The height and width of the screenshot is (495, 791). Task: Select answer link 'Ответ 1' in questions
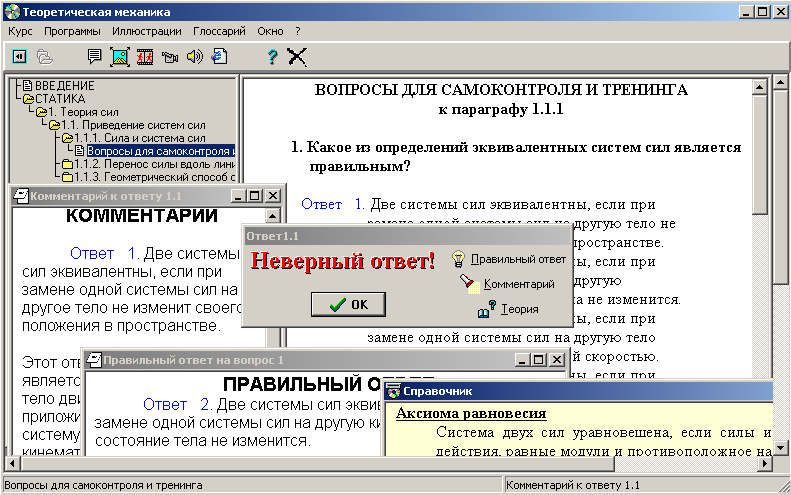(x=332, y=204)
